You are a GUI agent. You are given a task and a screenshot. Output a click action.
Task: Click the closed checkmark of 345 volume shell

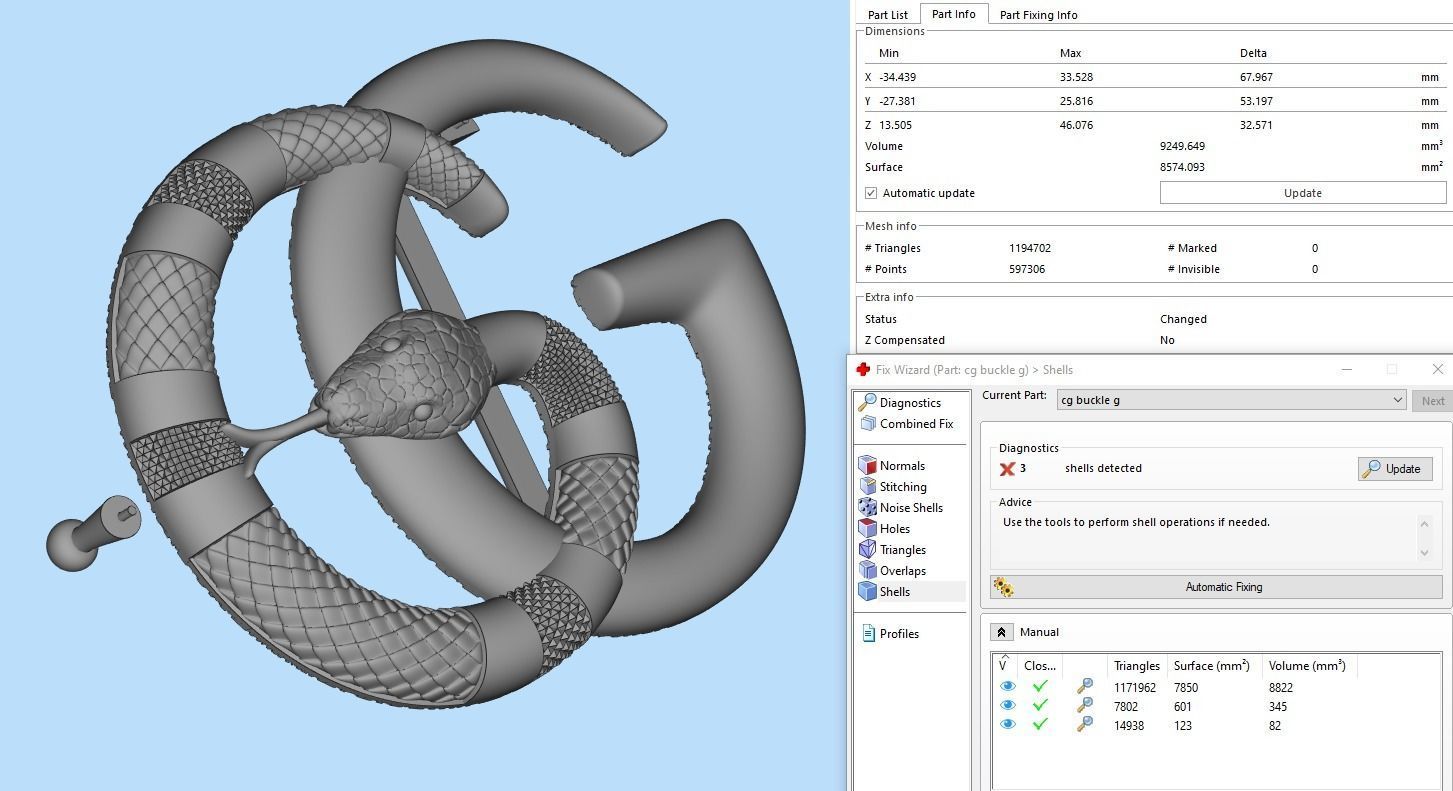pyautogui.click(x=1040, y=706)
